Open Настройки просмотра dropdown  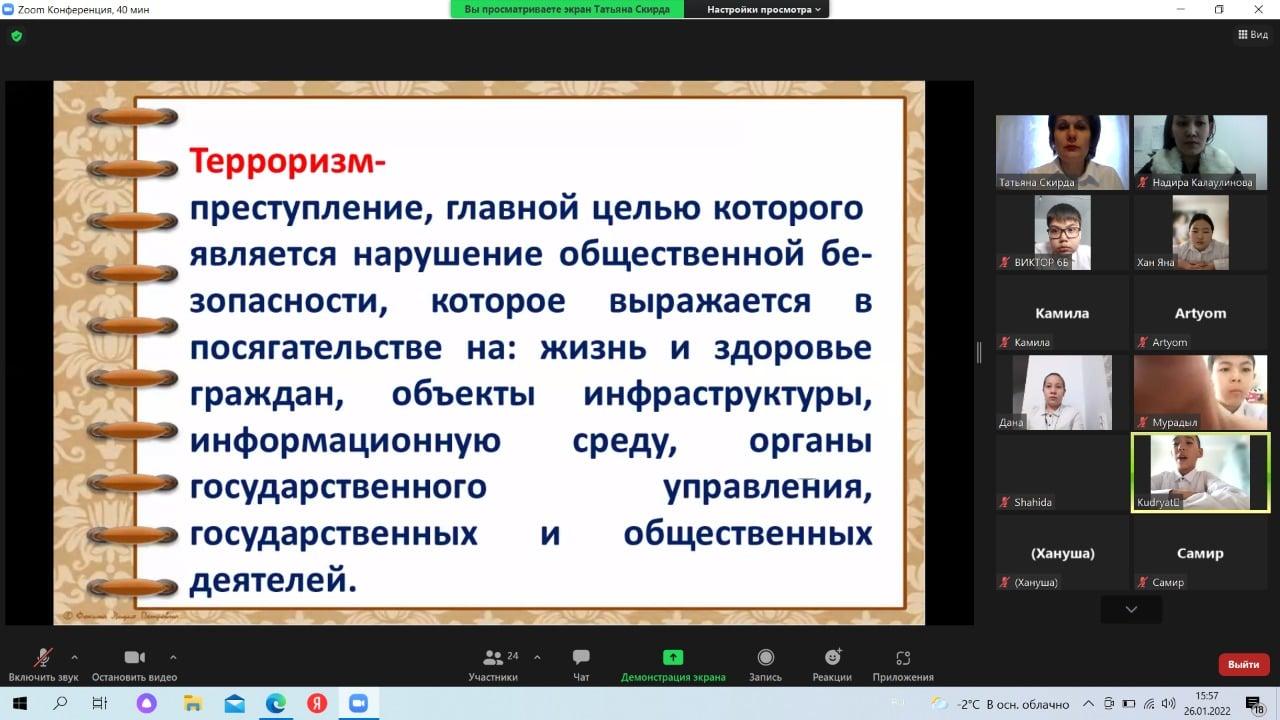(764, 9)
